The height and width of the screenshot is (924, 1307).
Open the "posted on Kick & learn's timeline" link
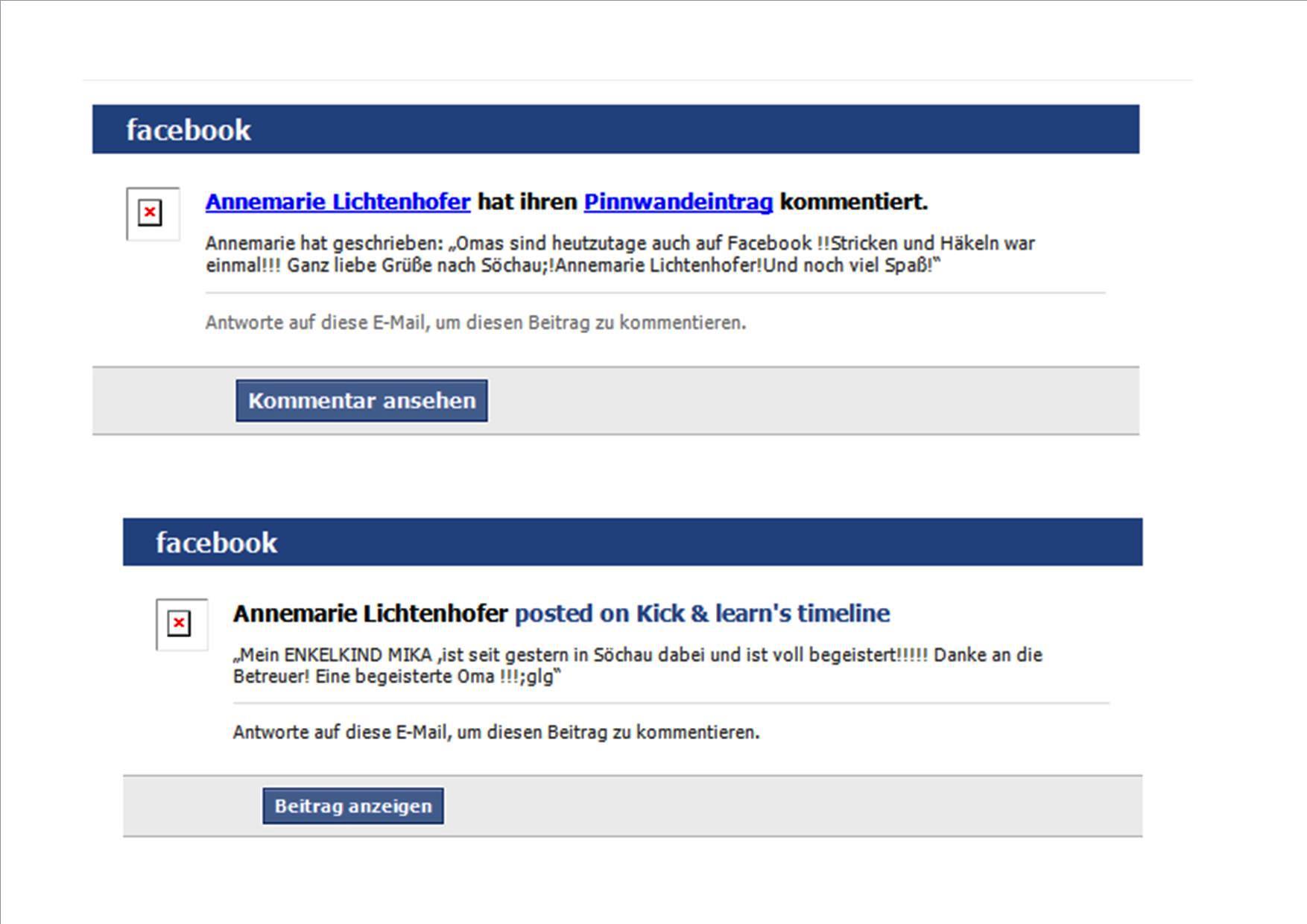[702, 613]
